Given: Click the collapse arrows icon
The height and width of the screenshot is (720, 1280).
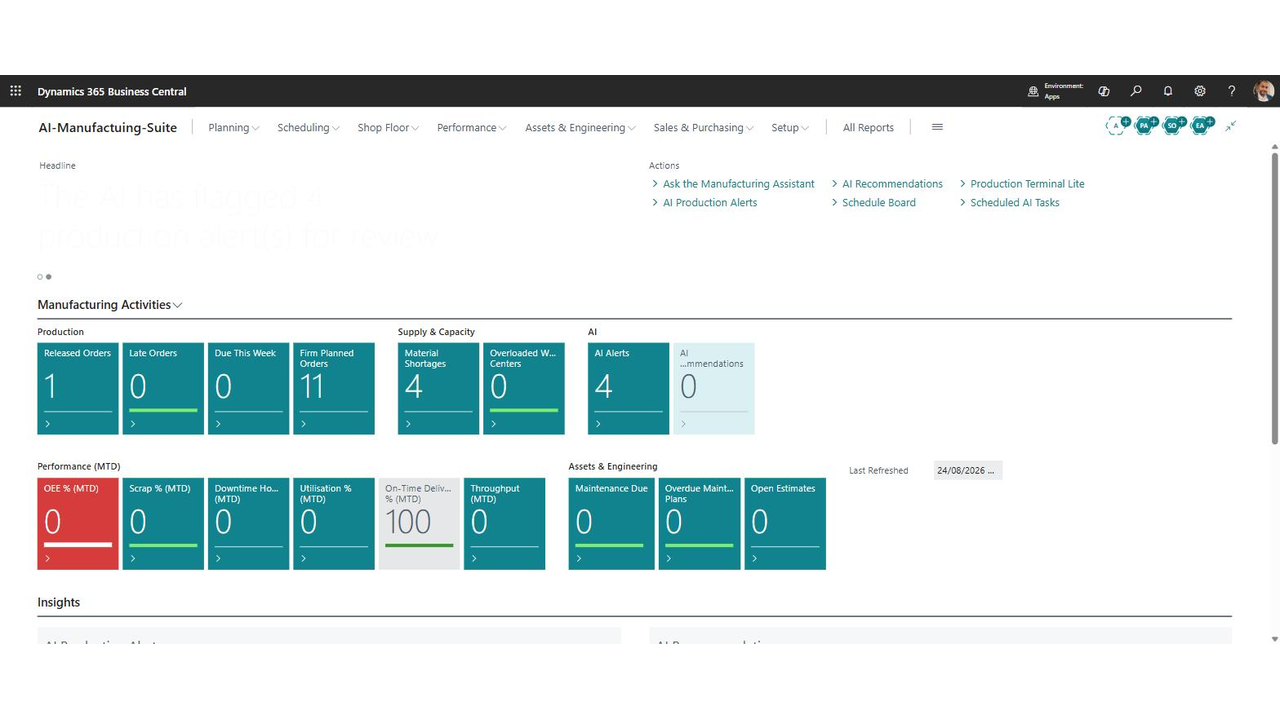Looking at the screenshot, I should click(1231, 126).
